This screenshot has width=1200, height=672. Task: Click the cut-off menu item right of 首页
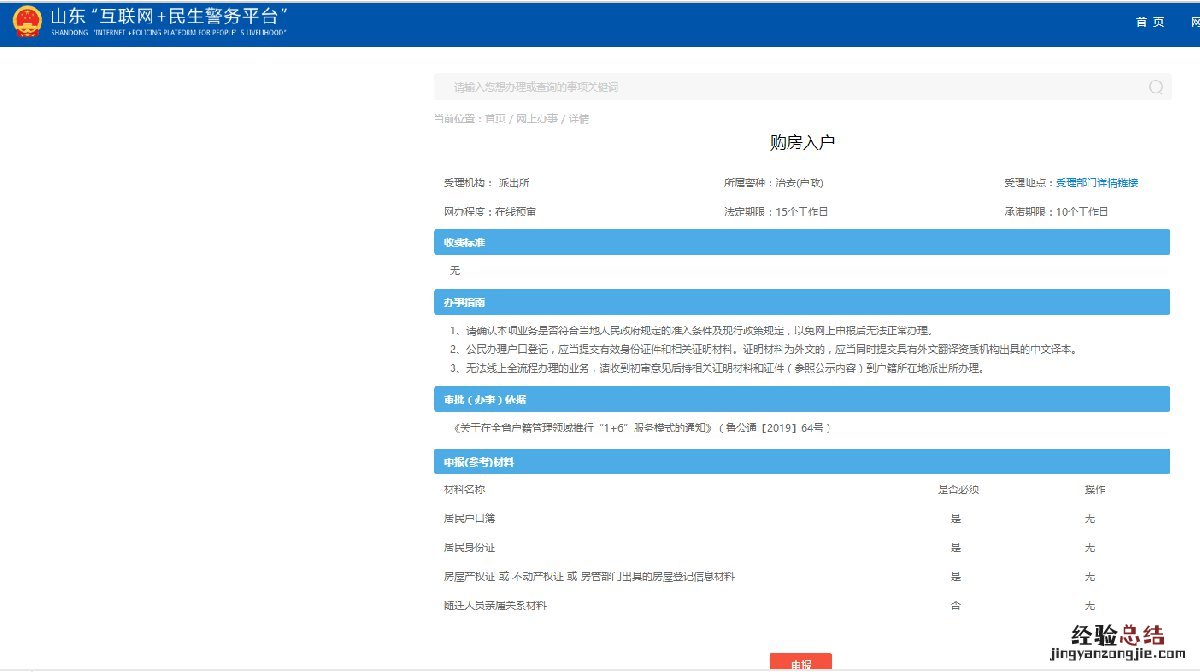point(1194,22)
